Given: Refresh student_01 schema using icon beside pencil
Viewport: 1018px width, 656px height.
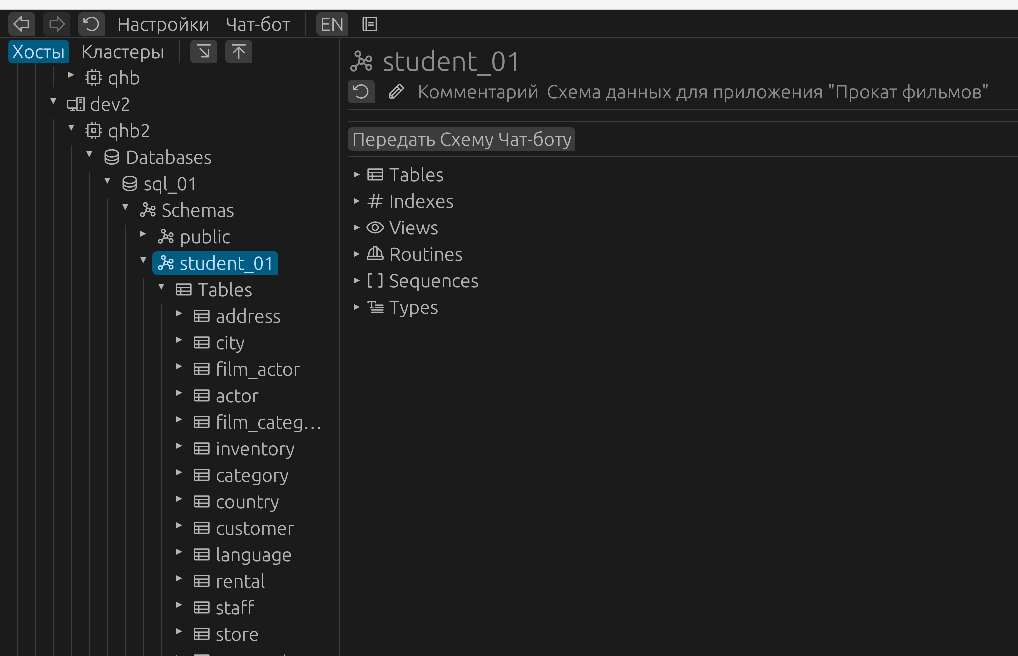Looking at the screenshot, I should (x=361, y=93).
